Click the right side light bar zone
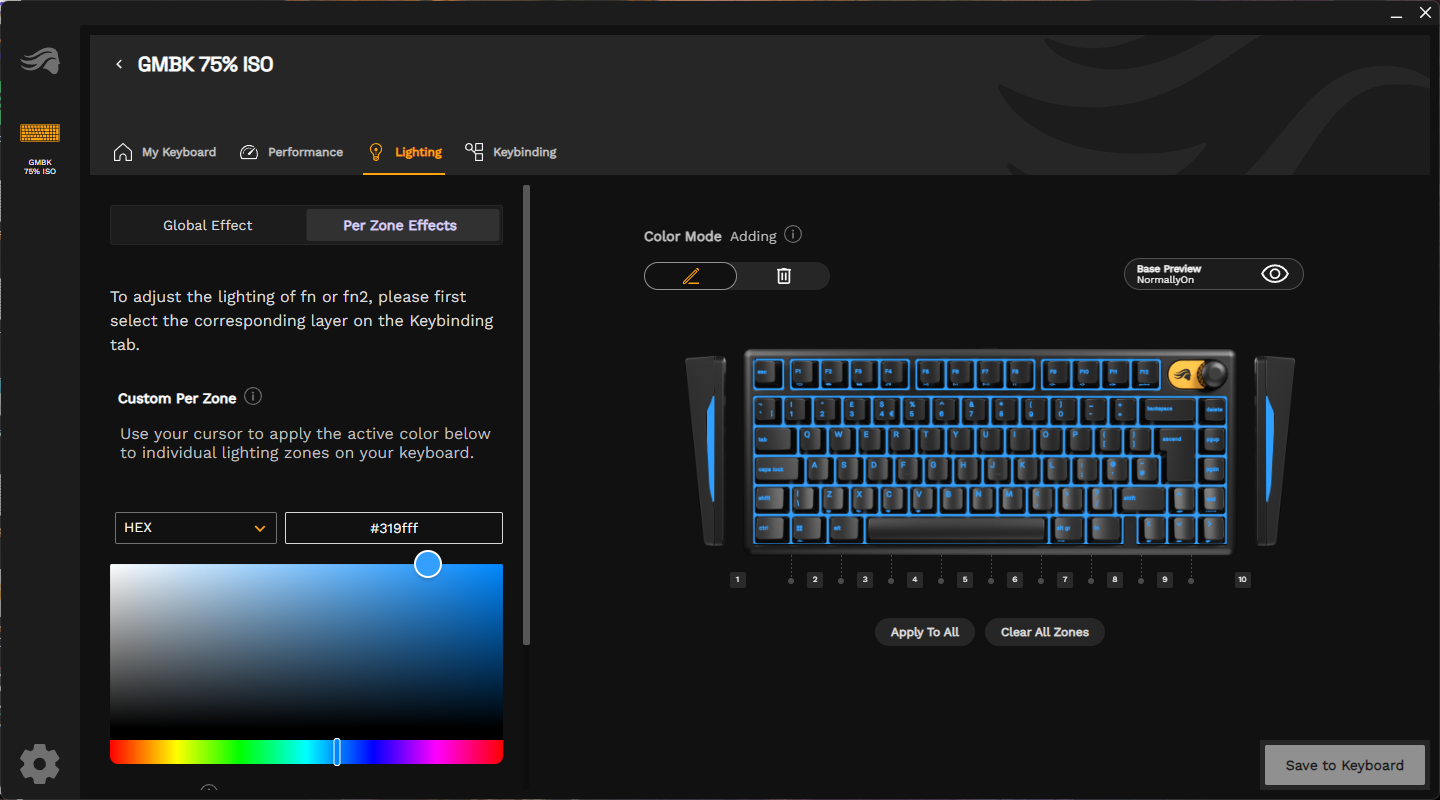Image resolution: width=1440 pixels, height=800 pixels. 1269,450
